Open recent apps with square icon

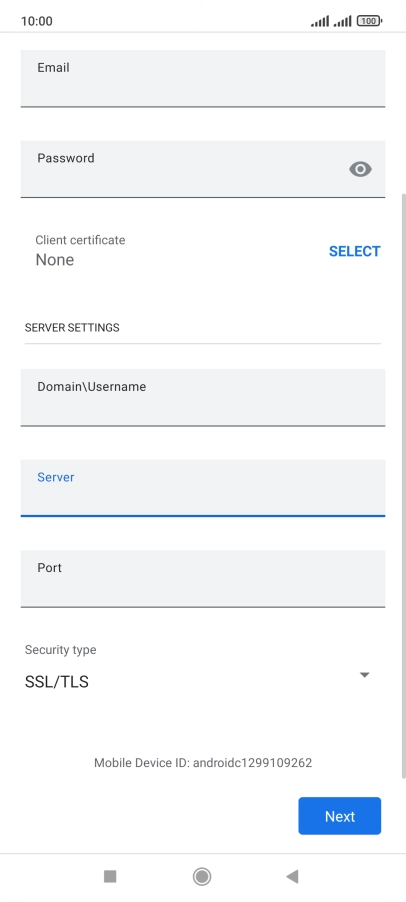(x=110, y=876)
